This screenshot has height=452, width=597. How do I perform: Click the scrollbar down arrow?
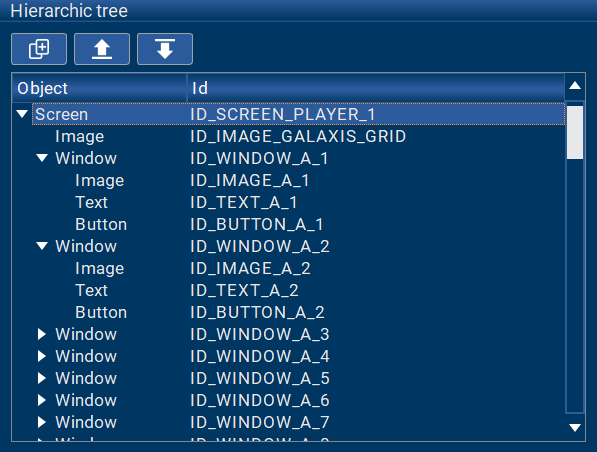[x=575, y=428]
